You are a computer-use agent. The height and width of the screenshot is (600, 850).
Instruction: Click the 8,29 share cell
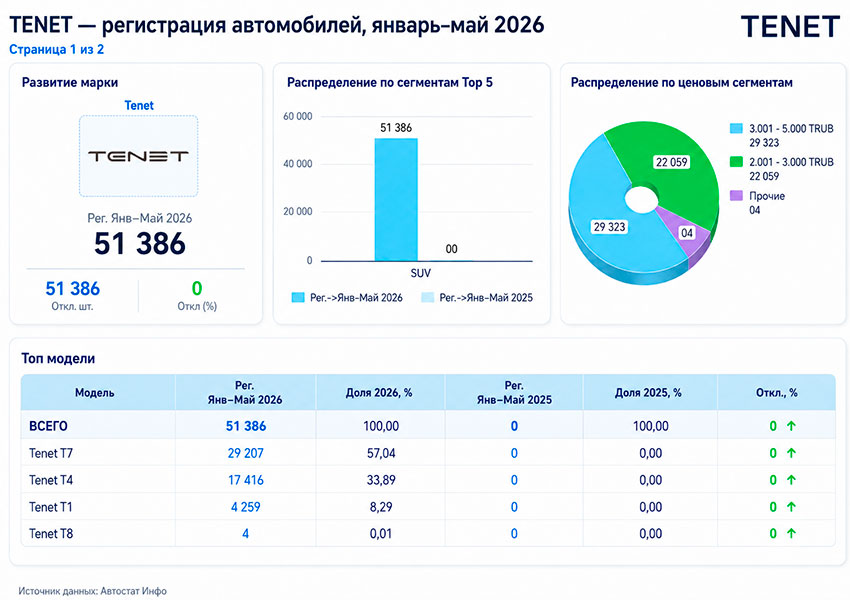(381, 507)
